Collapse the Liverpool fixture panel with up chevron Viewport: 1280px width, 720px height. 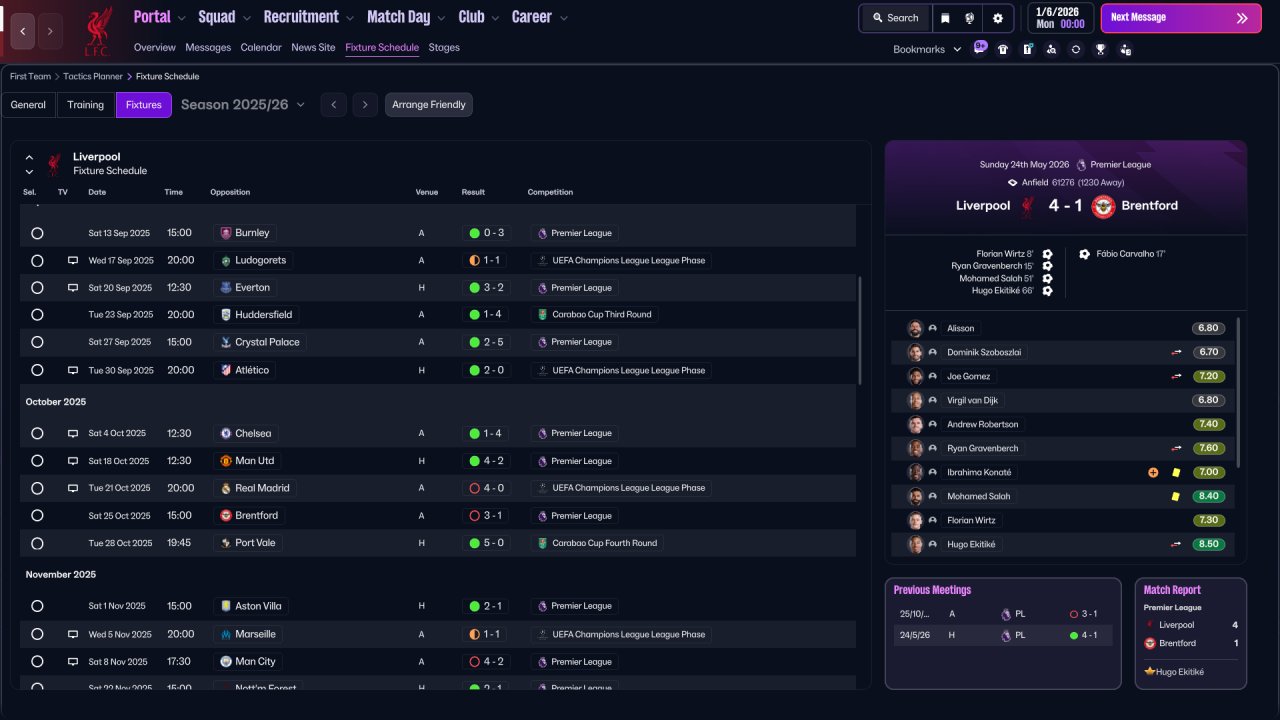click(29, 157)
